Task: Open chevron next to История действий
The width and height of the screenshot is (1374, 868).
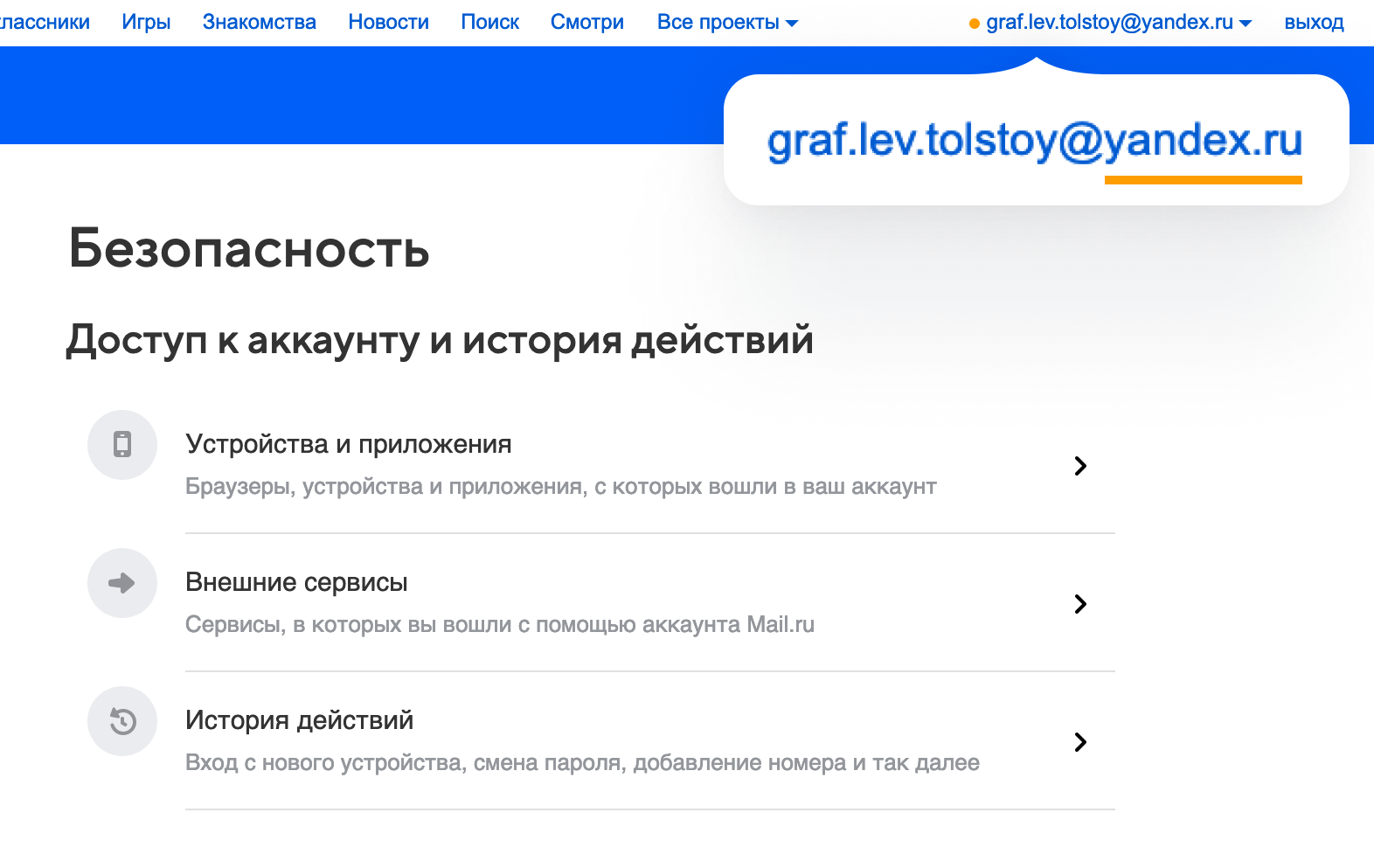Action: [1080, 742]
